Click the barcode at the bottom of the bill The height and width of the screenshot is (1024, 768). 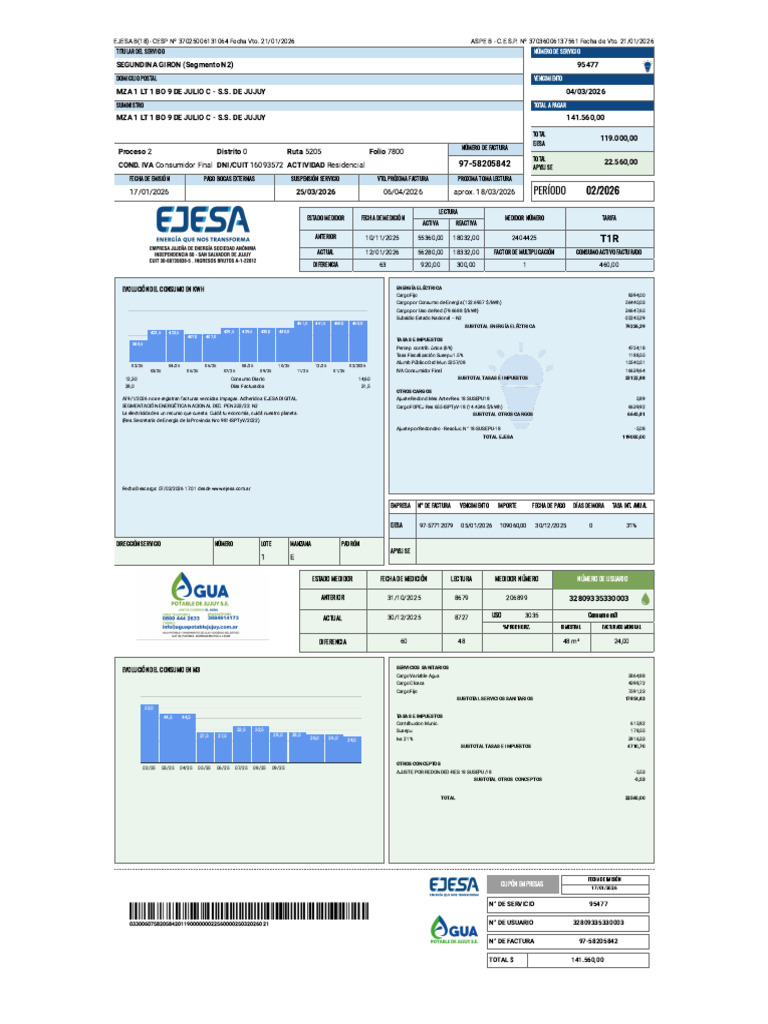point(249,911)
